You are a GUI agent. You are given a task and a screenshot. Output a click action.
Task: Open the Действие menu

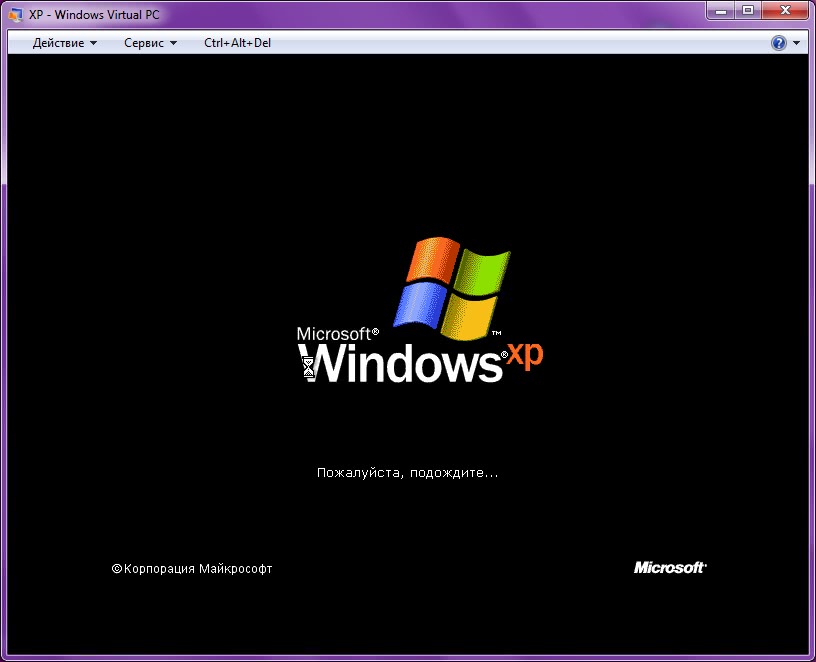coord(65,43)
